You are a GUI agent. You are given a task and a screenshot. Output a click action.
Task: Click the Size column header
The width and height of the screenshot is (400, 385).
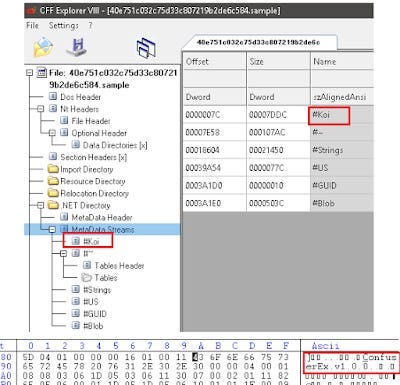(x=278, y=61)
